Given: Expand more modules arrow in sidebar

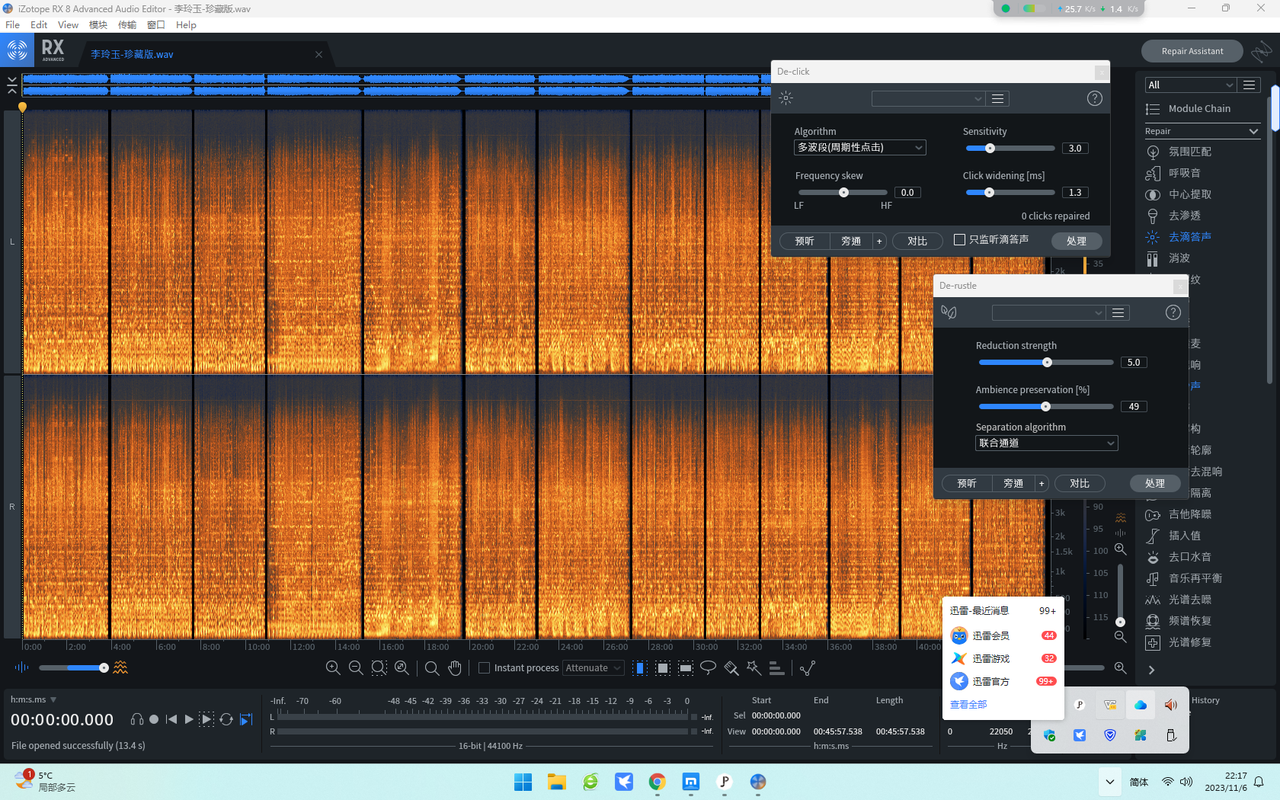Looking at the screenshot, I should [x=1151, y=670].
